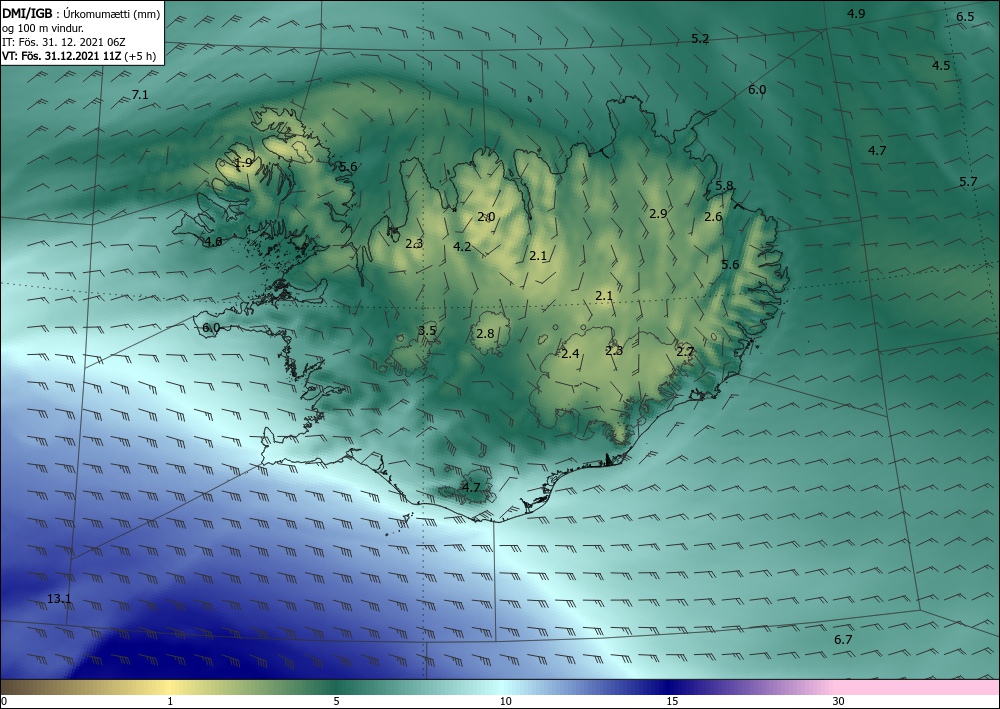Image resolution: width=1000 pixels, height=709 pixels.
Task: Click the 4.2 value label
Action: click(x=462, y=247)
